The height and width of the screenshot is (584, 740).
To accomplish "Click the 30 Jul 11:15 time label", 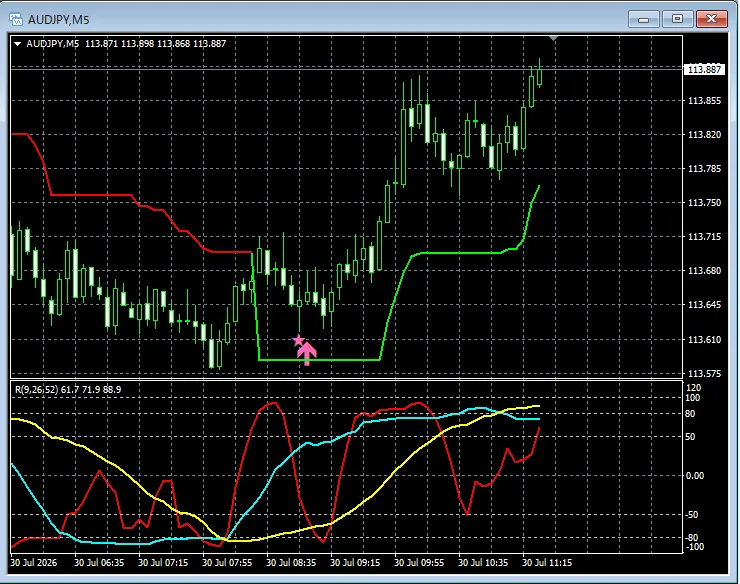I will [x=547, y=563].
